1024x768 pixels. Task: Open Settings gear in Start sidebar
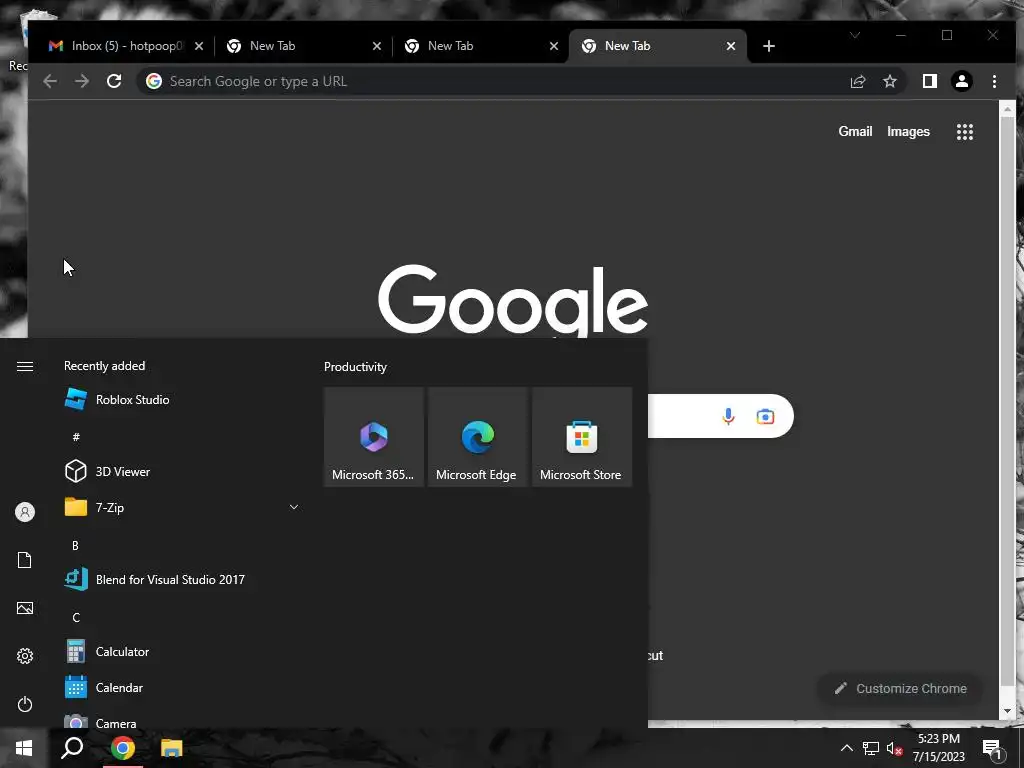click(25, 656)
